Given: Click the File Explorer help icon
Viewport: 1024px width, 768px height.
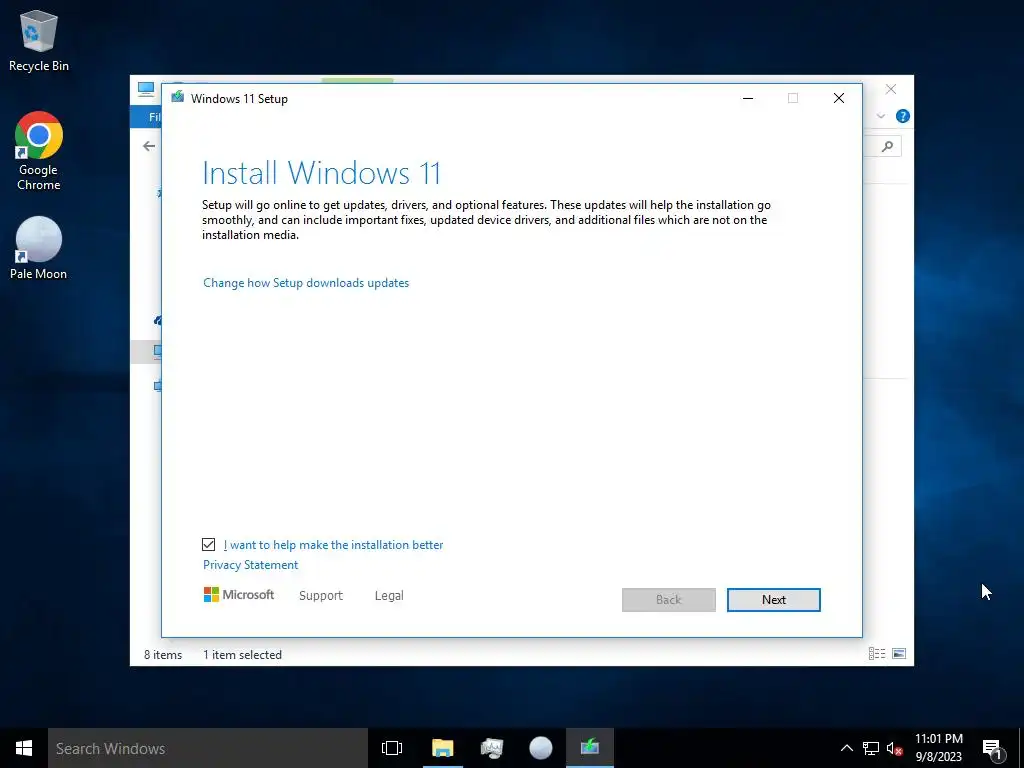Looking at the screenshot, I should pos(903,116).
